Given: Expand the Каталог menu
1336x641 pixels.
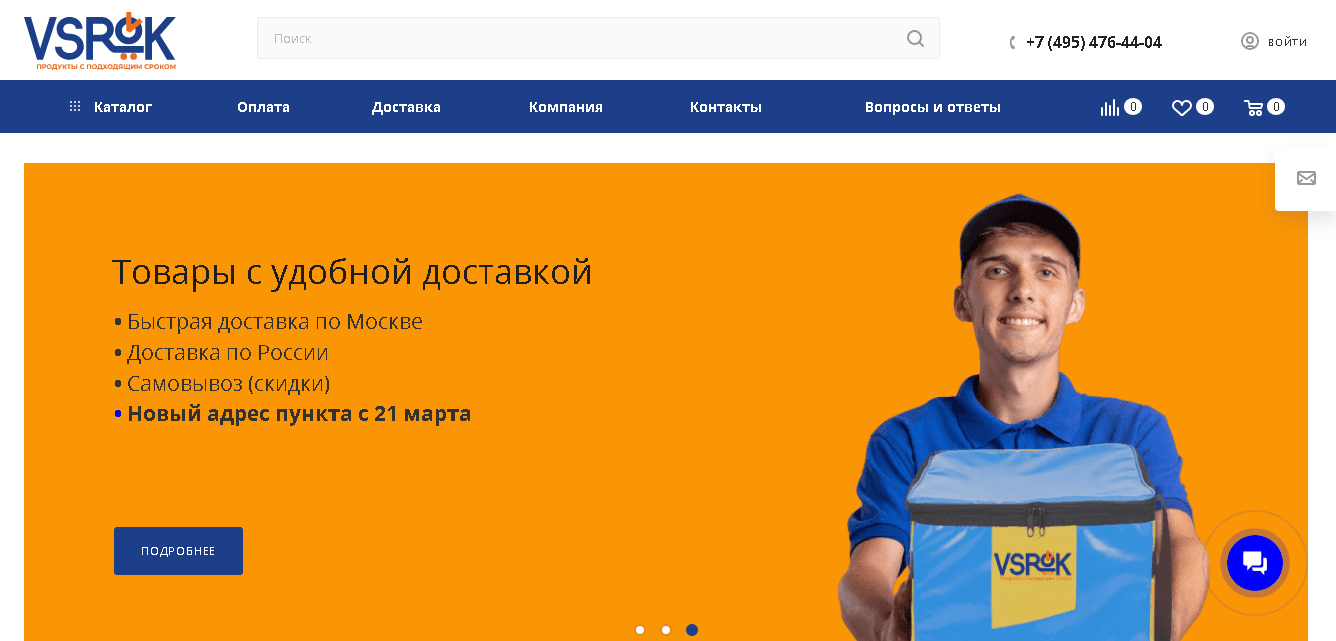Looking at the screenshot, I should tap(111, 107).
